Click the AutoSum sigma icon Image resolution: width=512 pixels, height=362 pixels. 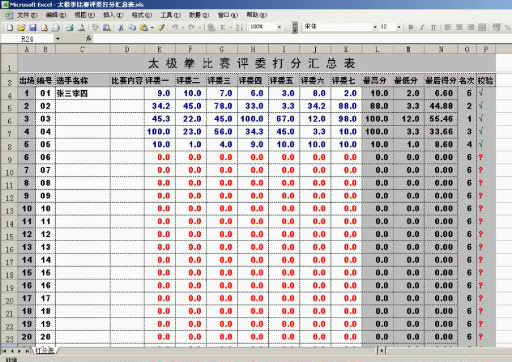[223, 28]
